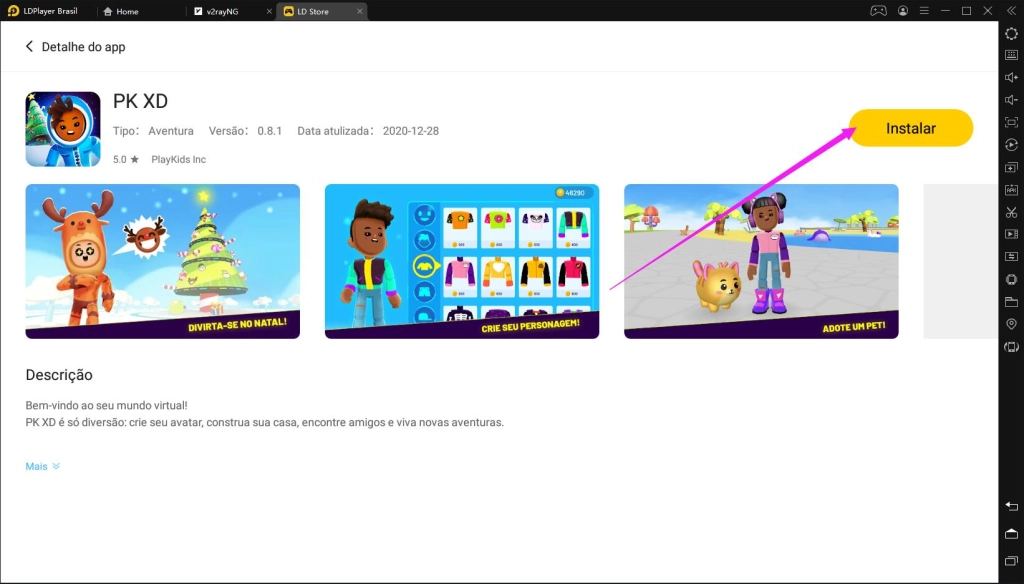Close the LD Store tab
The width and height of the screenshot is (1024, 584).
pyautogui.click(x=359, y=11)
